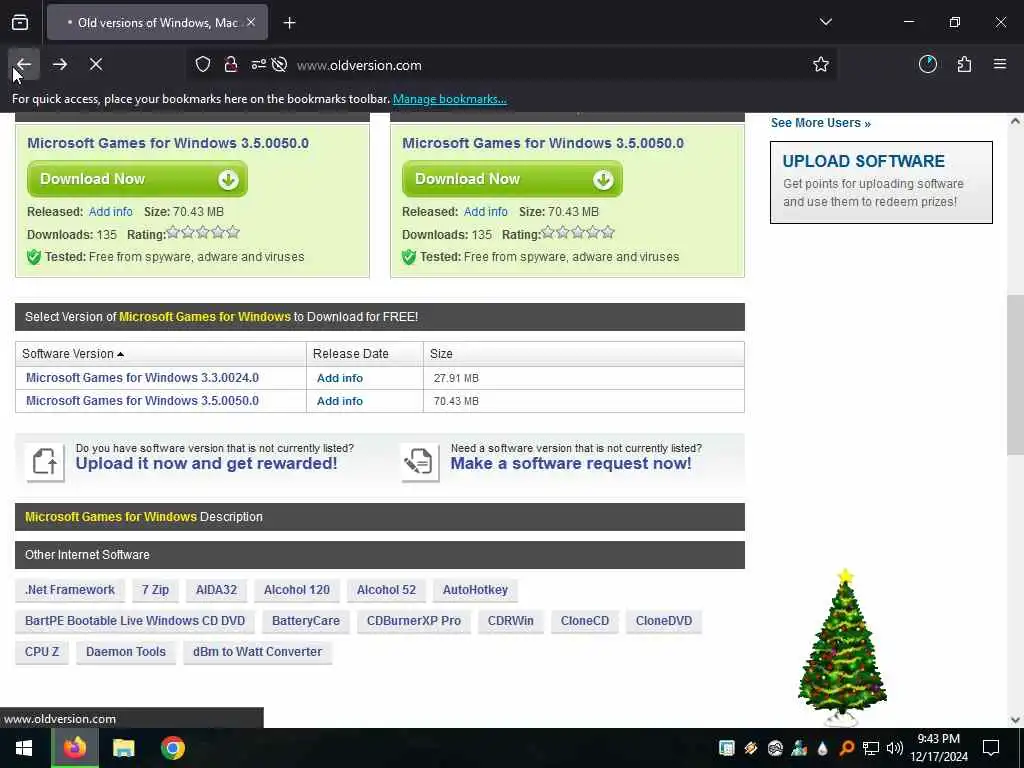Click Add info next to left Released
The image size is (1024, 768).
[110, 212]
